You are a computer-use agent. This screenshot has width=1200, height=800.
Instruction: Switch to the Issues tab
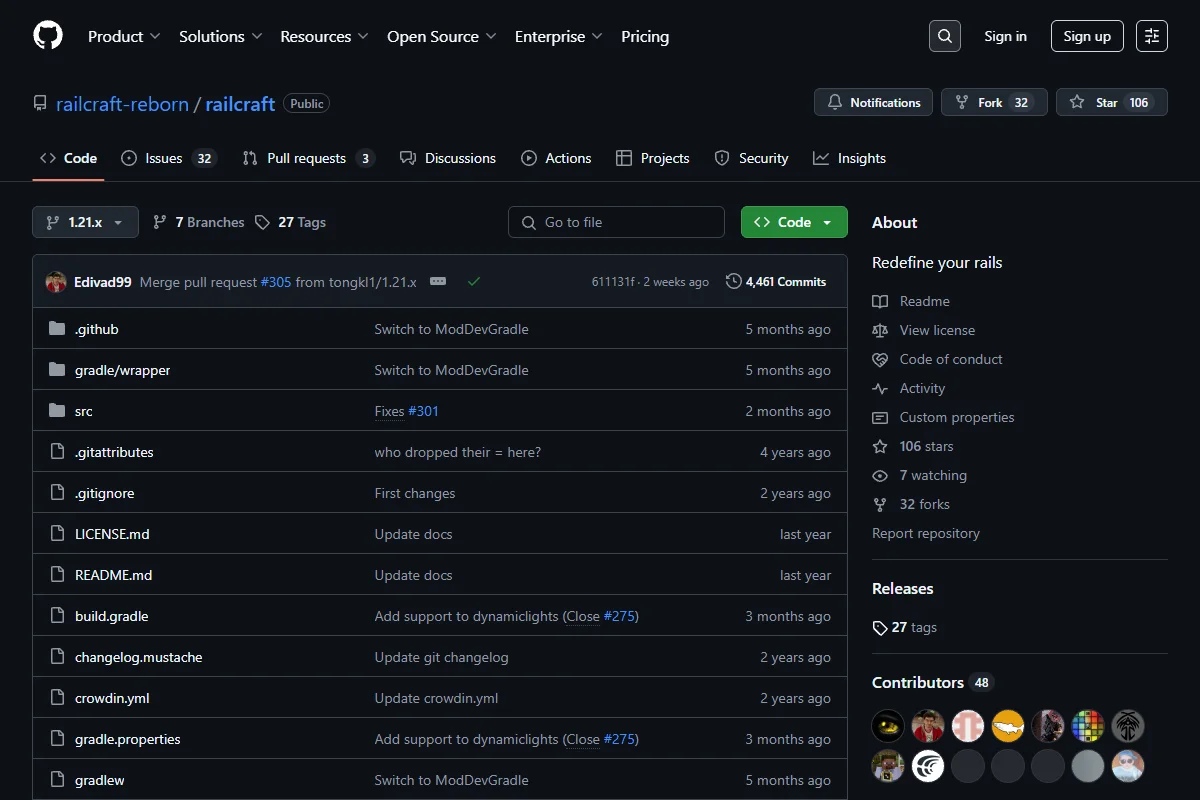point(168,158)
